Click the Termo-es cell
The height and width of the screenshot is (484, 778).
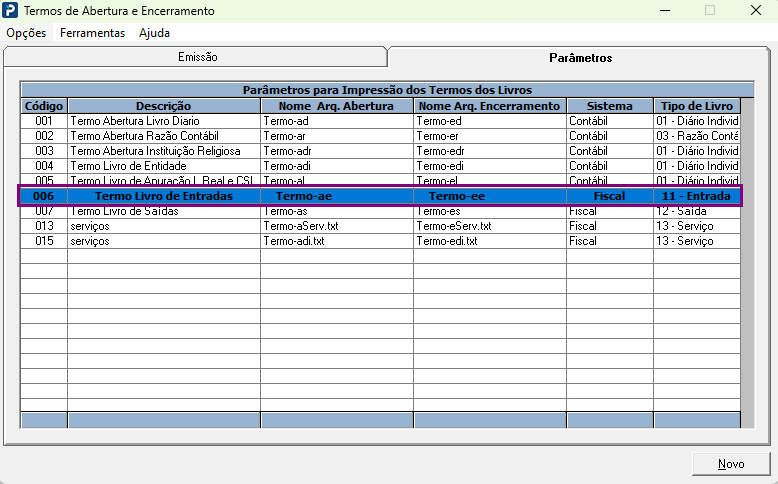(x=489, y=211)
